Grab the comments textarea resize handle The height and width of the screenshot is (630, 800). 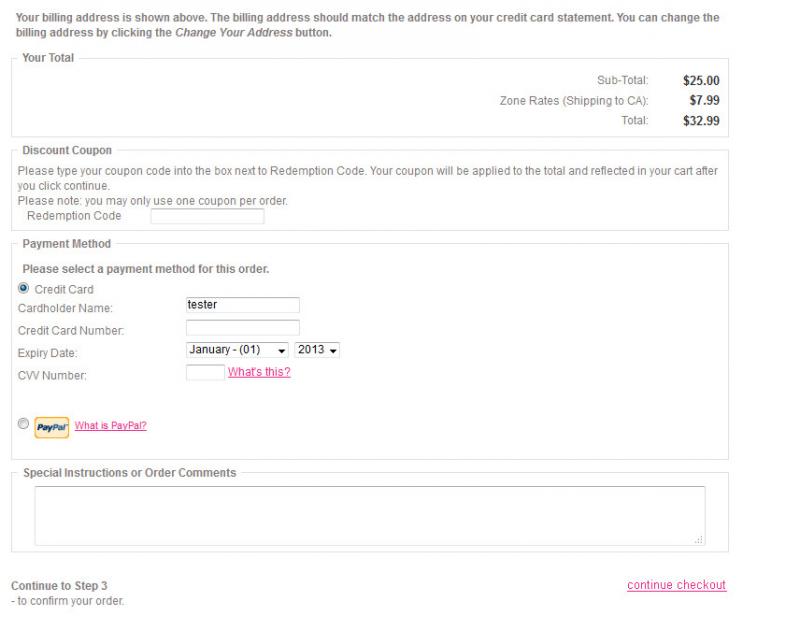[x=699, y=539]
